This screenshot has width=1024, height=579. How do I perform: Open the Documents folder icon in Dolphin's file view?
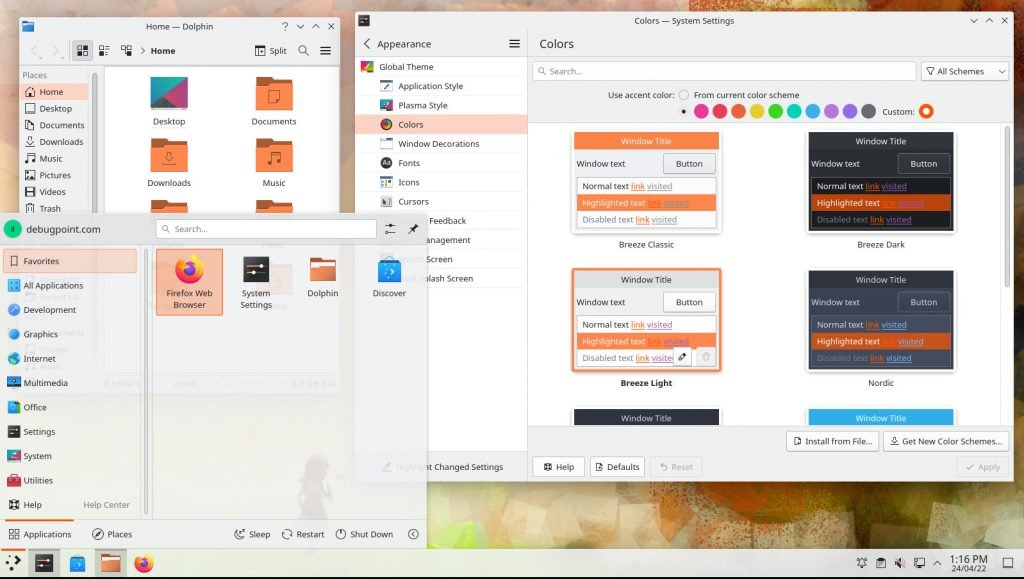pyautogui.click(x=274, y=93)
